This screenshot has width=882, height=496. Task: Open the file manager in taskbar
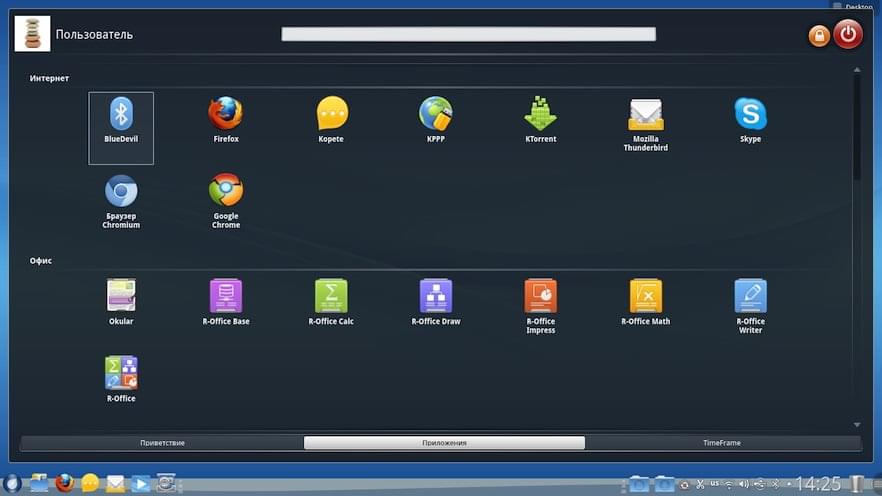coord(39,483)
